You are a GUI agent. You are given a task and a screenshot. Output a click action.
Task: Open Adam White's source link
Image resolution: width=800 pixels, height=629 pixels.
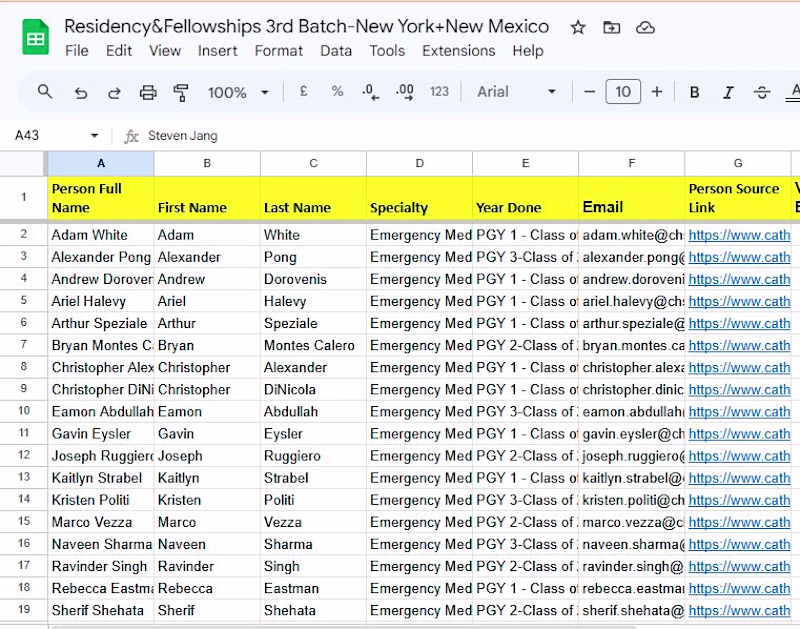click(739, 235)
